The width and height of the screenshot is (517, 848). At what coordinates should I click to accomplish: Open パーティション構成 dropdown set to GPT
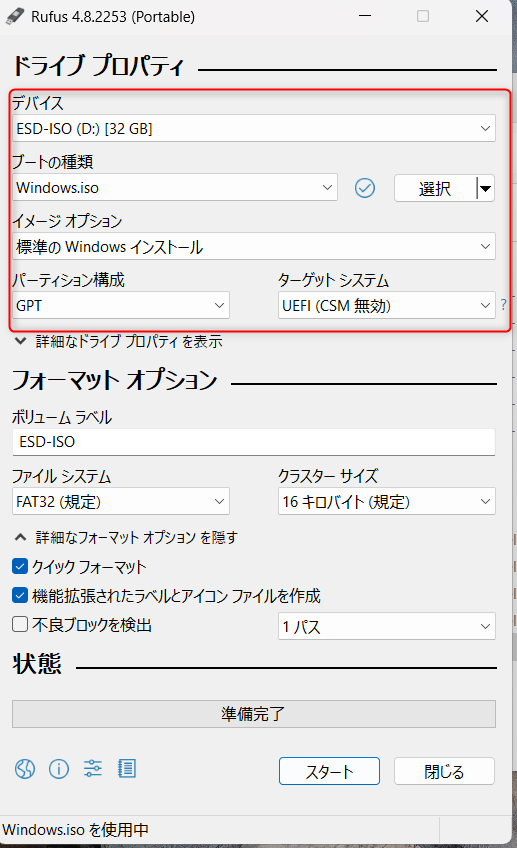click(x=121, y=305)
